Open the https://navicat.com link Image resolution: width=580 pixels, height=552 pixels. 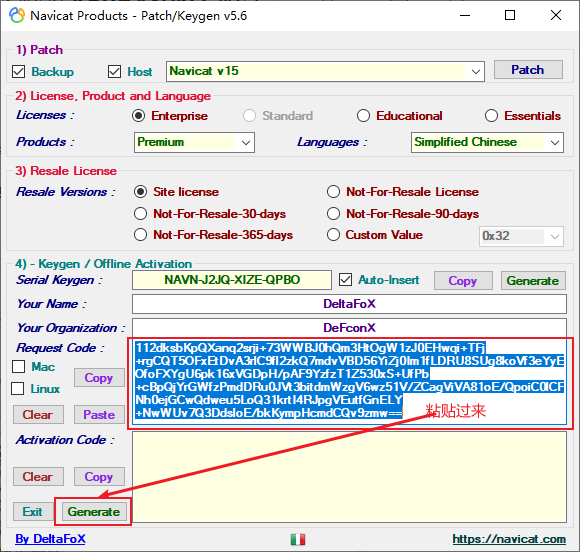509,539
